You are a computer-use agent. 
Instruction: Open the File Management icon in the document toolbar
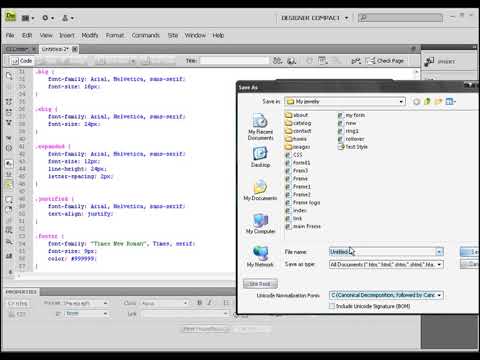coord(277,61)
